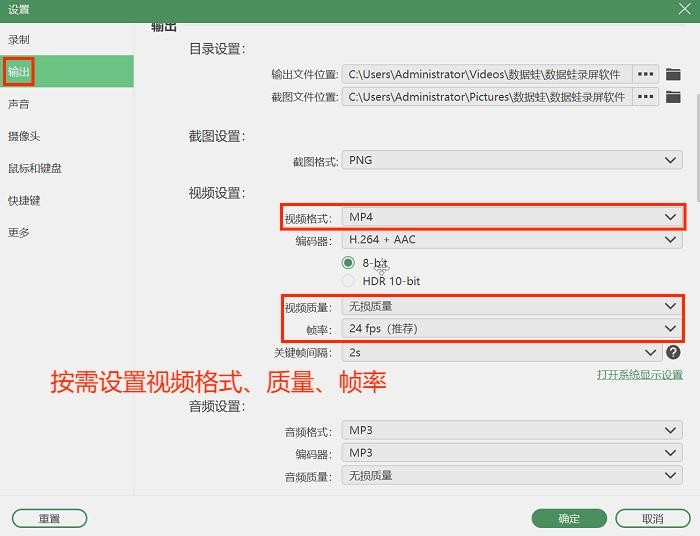Open the video quality dropdown
Screen dimensions: 700x536
[512, 307]
